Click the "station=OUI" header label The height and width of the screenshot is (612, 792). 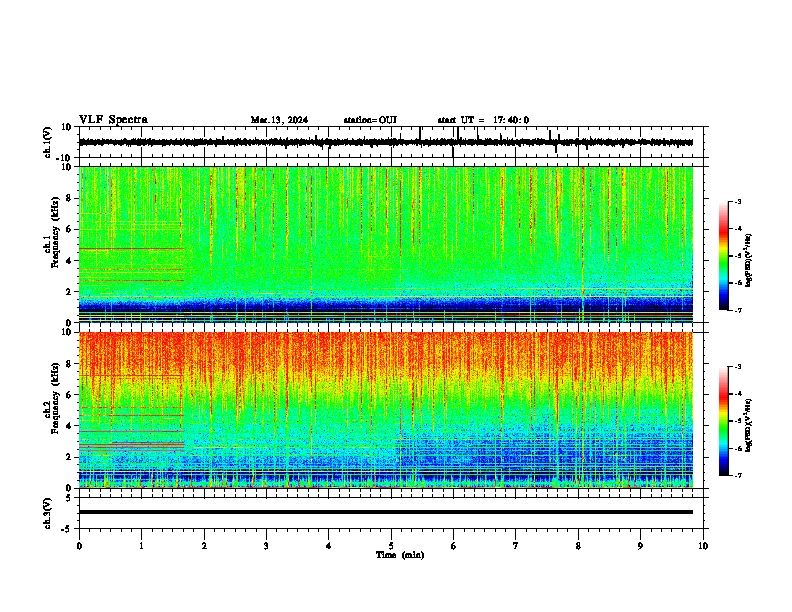click(370, 120)
